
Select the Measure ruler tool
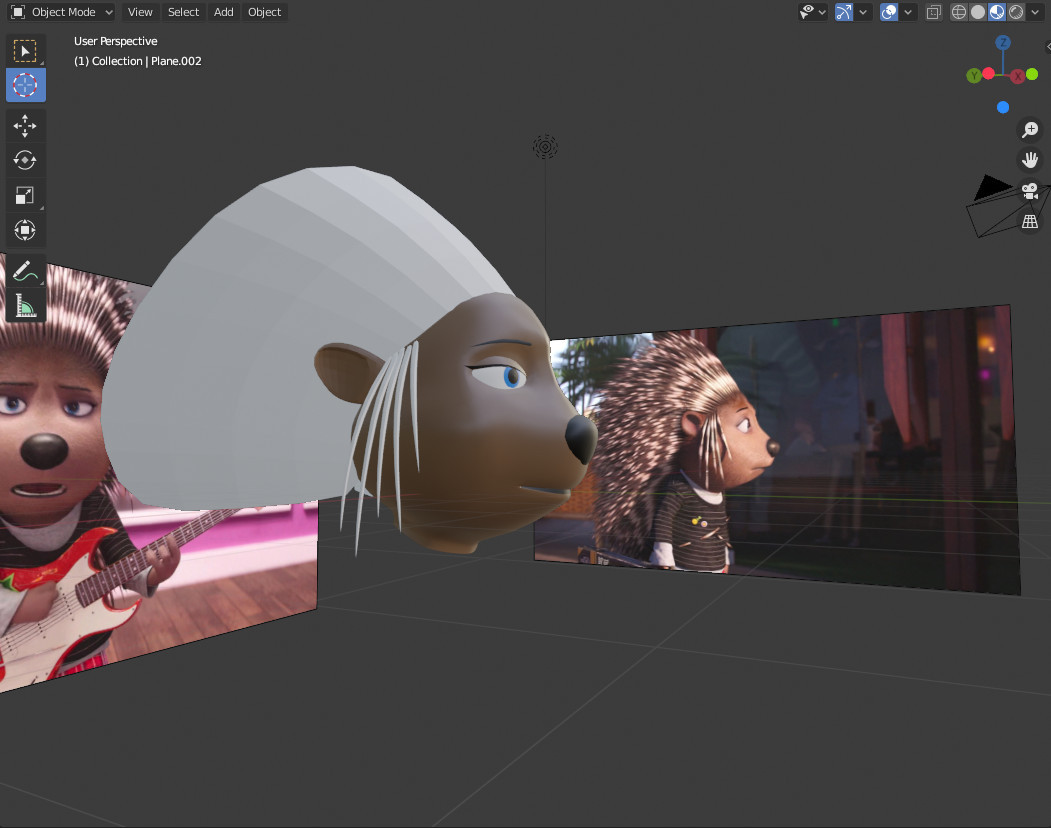pos(25,306)
